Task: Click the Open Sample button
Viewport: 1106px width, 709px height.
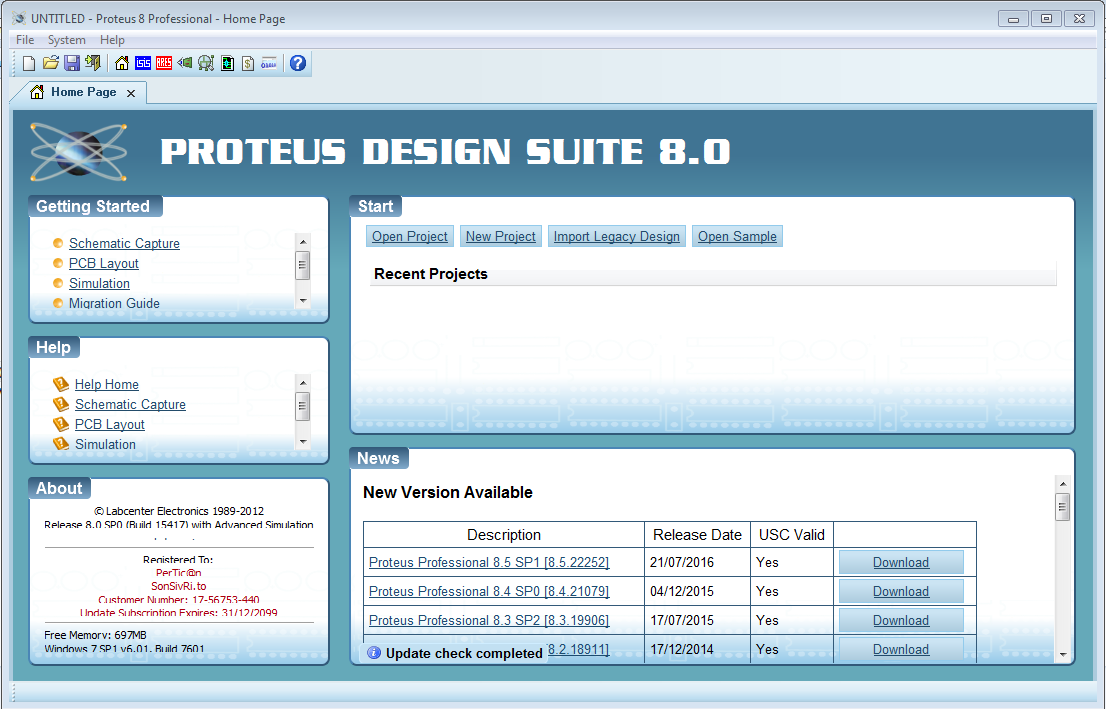Action: click(737, 236)
